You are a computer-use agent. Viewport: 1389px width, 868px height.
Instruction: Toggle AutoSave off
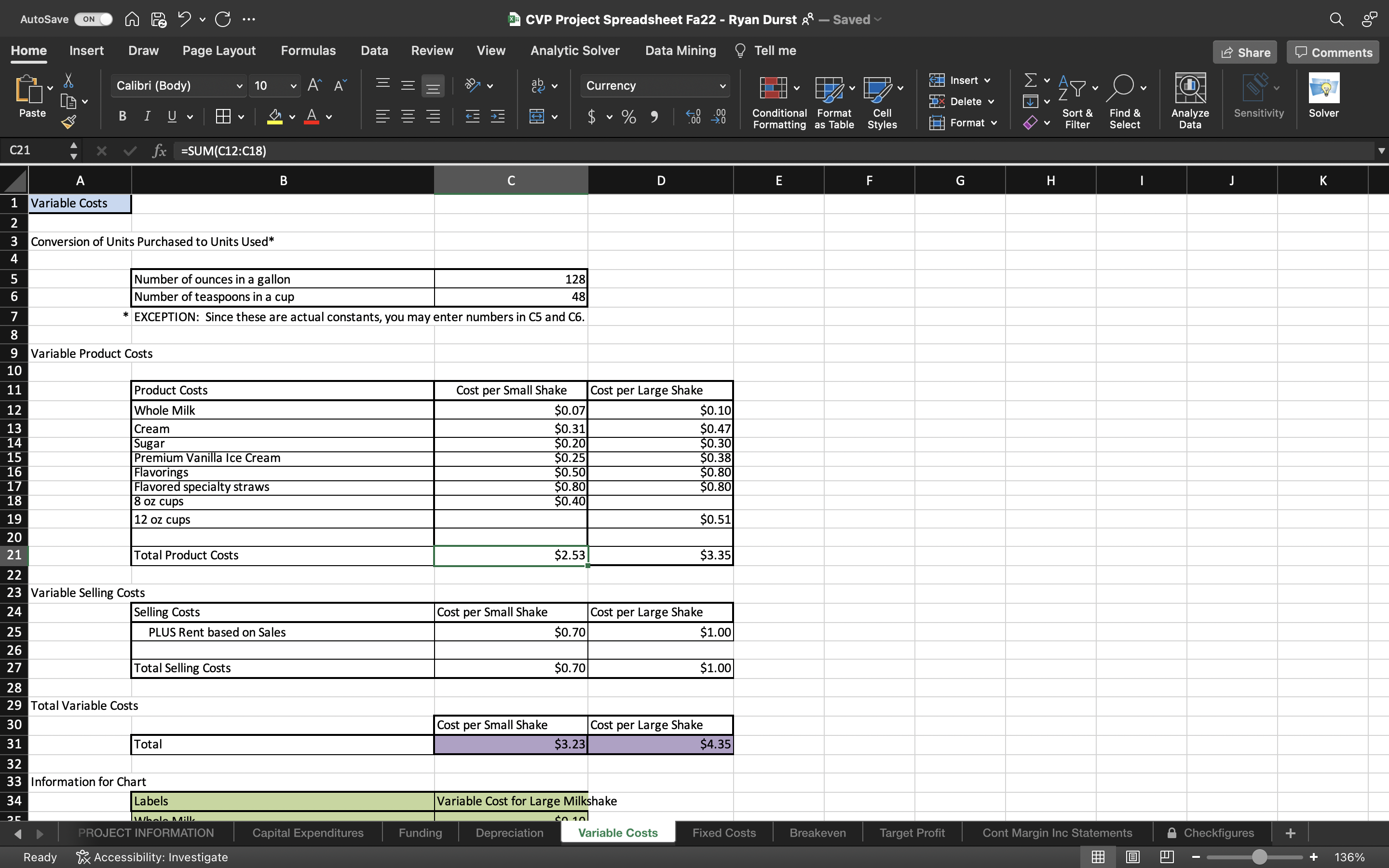pos(93,19)
